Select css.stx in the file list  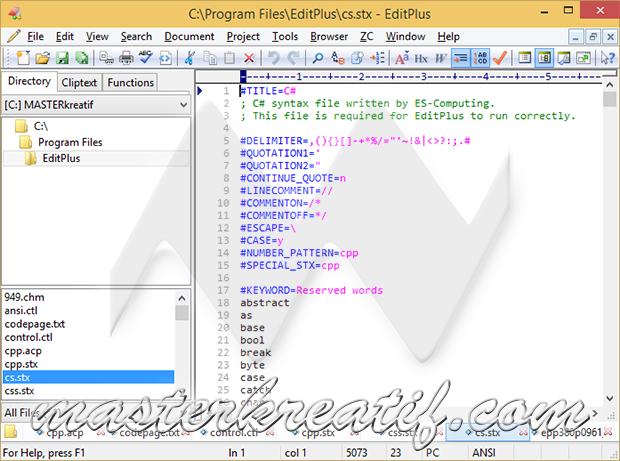point(19,391)
